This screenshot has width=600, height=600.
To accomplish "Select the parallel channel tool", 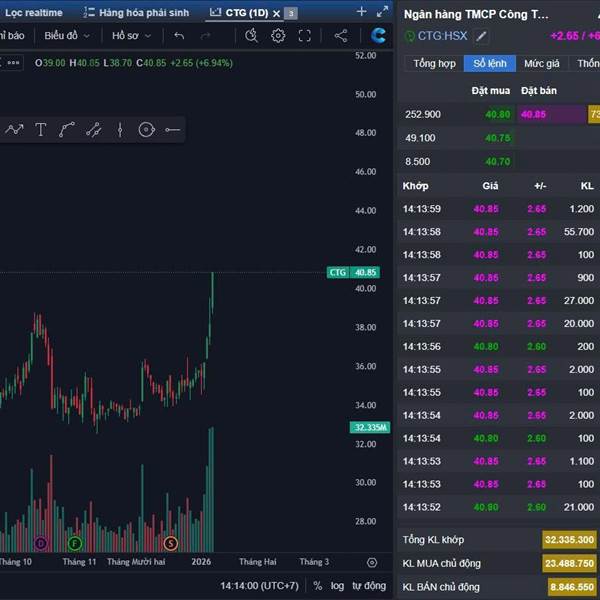I will coord(93,130).
